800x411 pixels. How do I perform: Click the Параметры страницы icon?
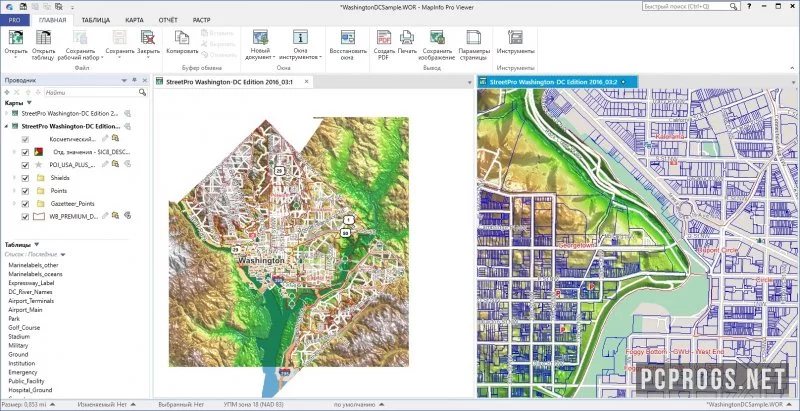pyautogui.click(x=473, y=38)
